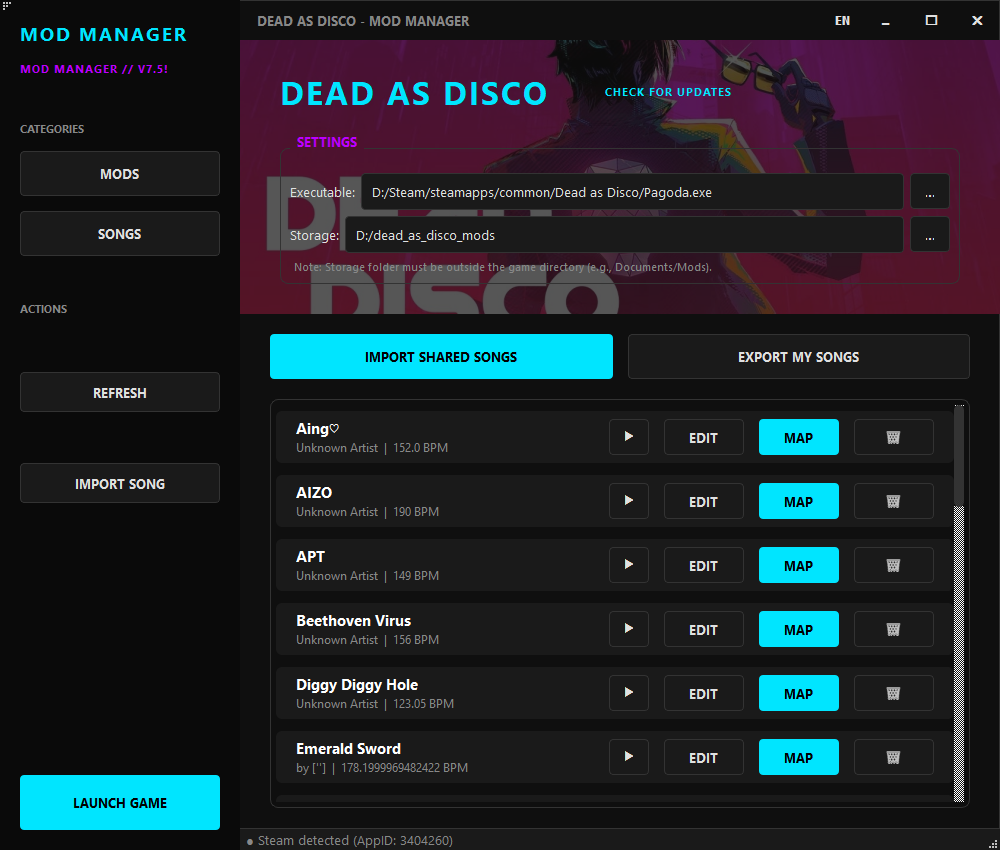Delete the APT song with trash icon
Screen dimensions: 1000x850
(893, 565)
